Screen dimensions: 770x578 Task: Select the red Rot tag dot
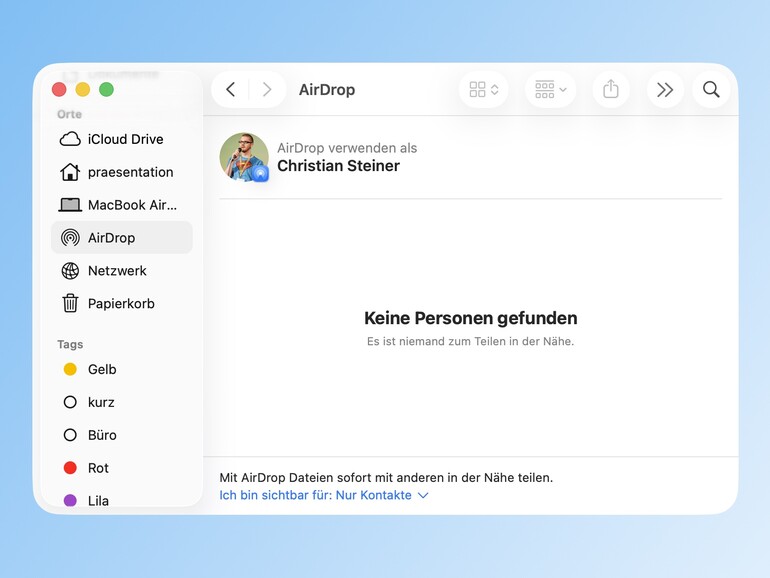[x=70, y=468]
